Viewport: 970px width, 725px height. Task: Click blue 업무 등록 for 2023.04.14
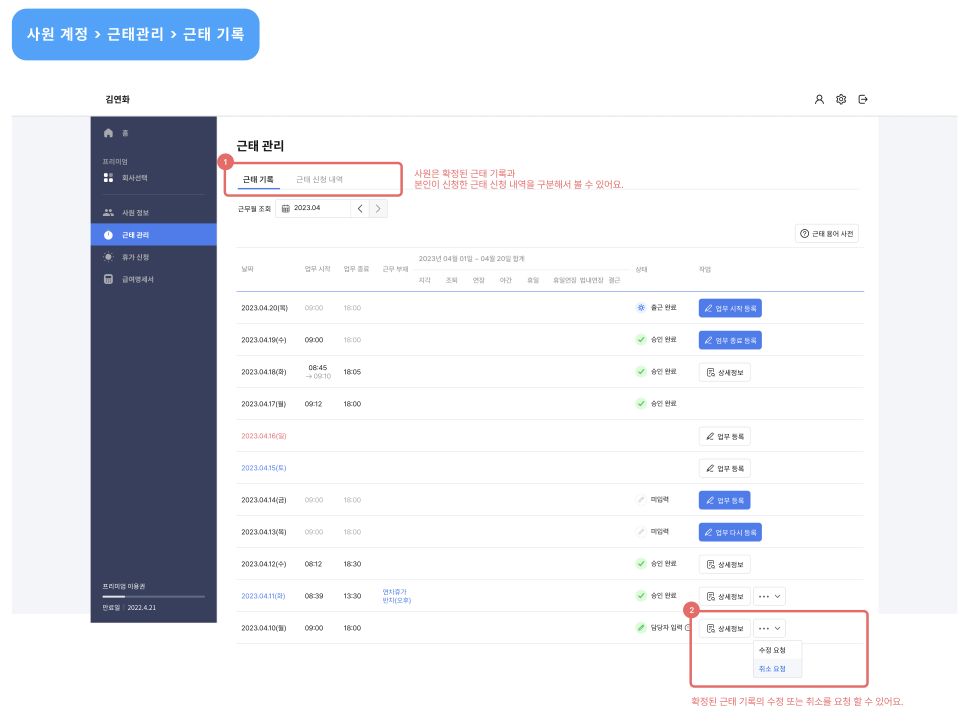(724, 500)
